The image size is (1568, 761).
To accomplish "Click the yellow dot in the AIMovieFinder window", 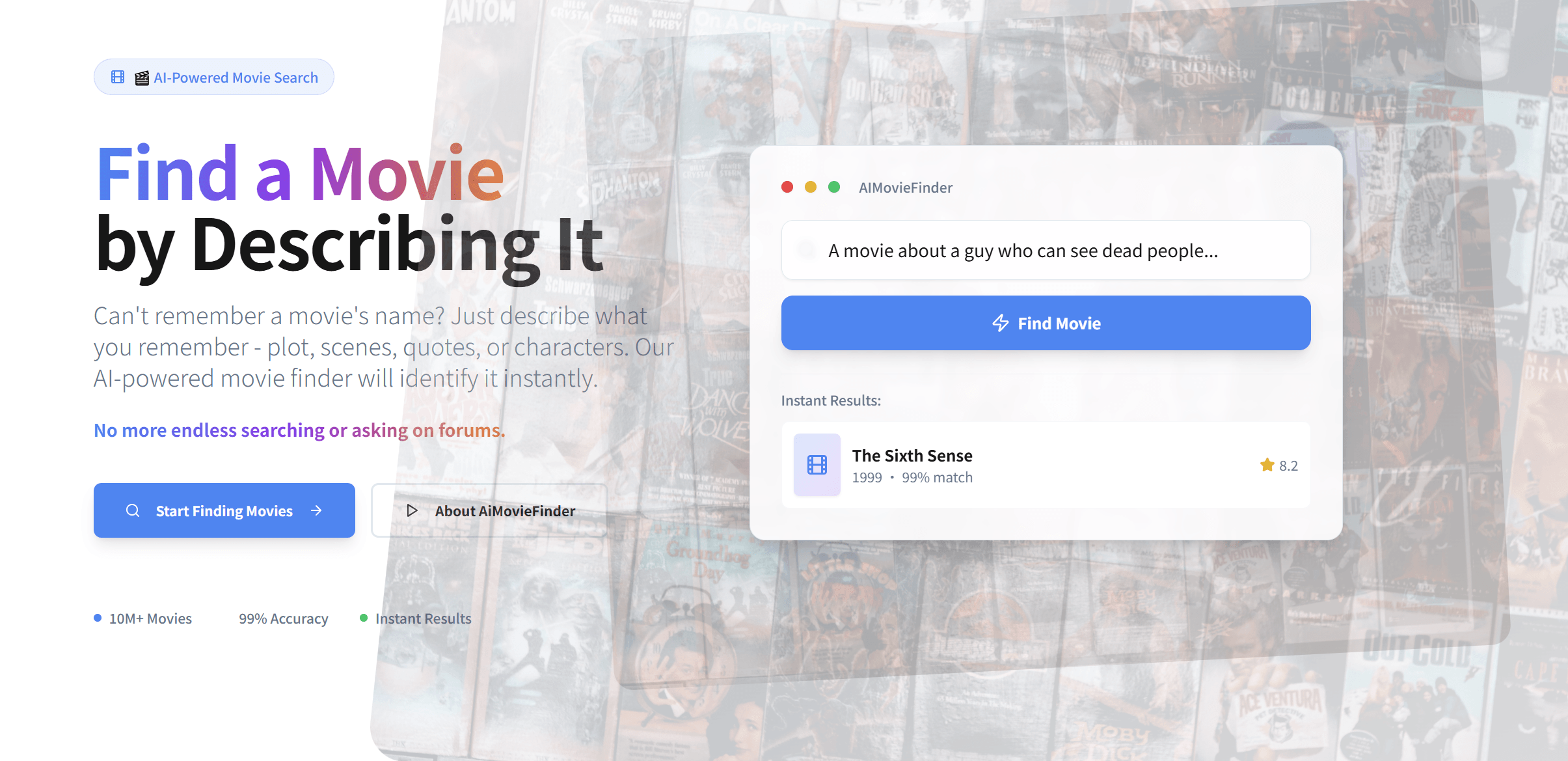I will coord(811,187).
